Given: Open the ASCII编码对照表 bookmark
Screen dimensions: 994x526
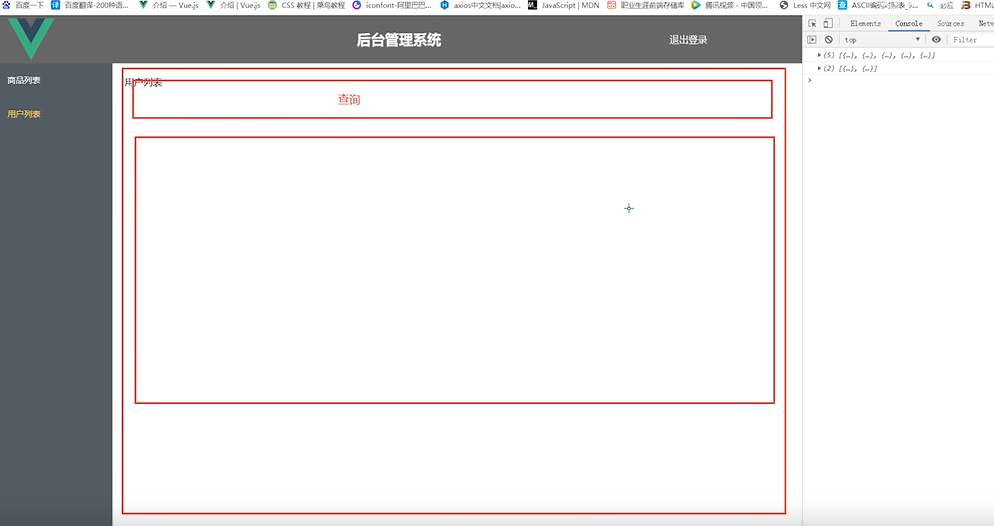Looking at the screenshot, I should pyautogui.click(x=878, y=5).
